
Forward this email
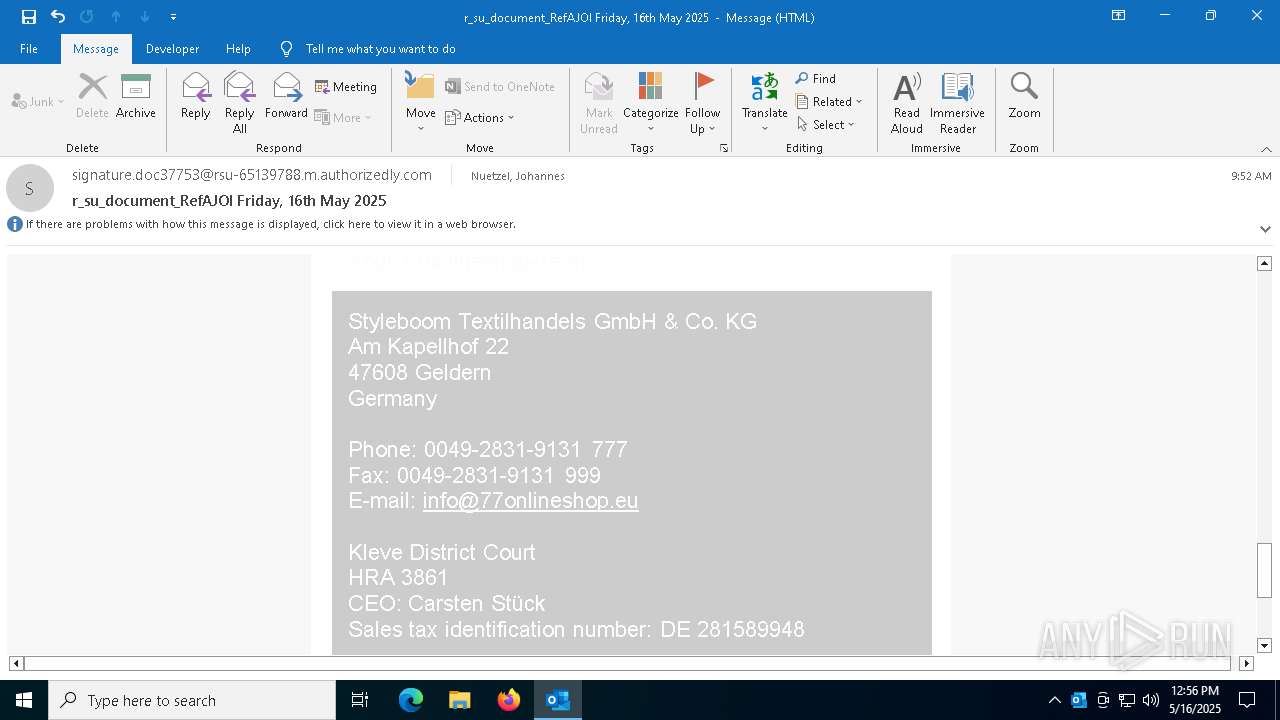coord(286,97)
